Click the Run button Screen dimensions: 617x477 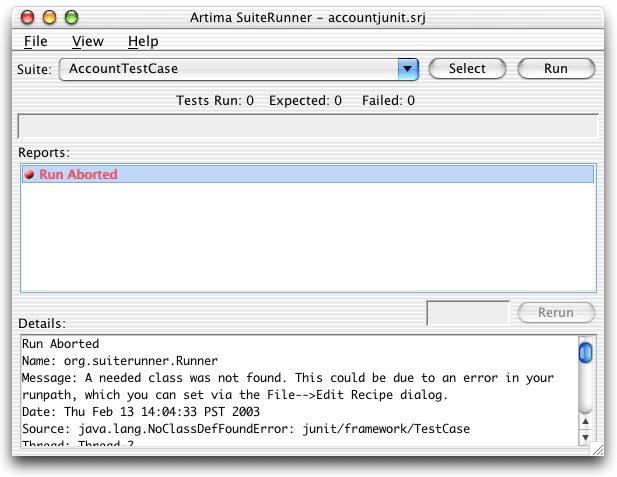[556, 69]
